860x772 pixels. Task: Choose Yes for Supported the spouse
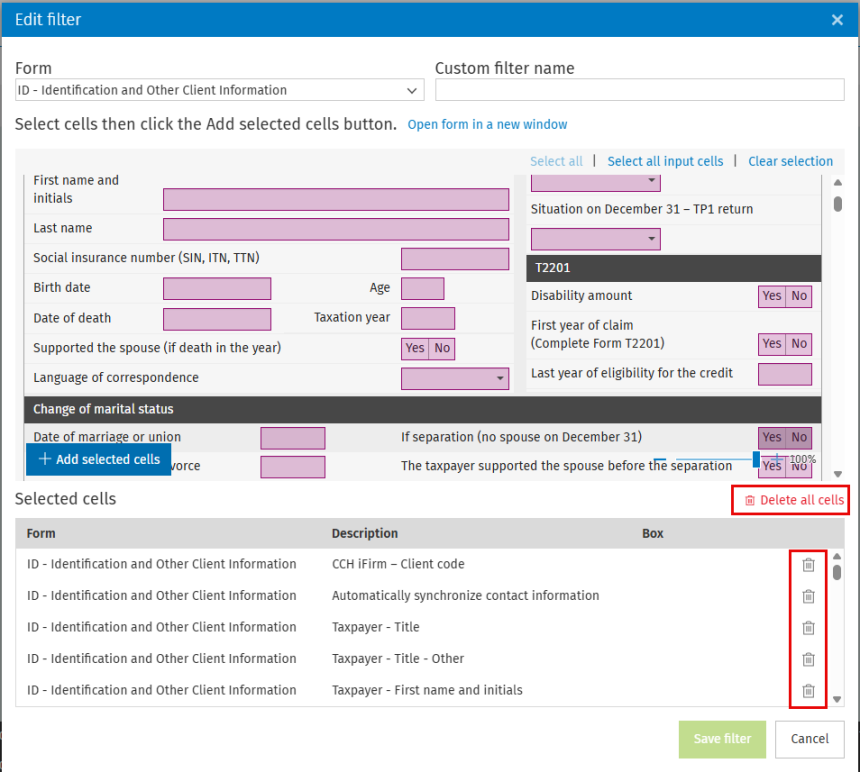[x=414, y=348]
